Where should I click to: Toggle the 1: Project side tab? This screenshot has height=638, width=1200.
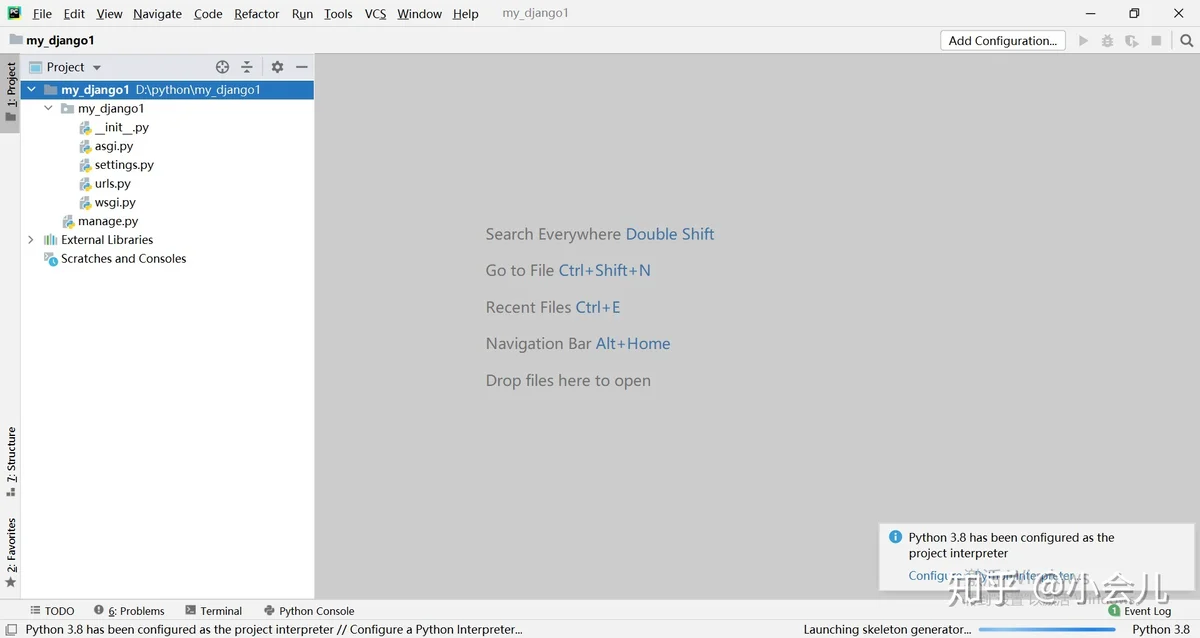[x=11, y=92]
